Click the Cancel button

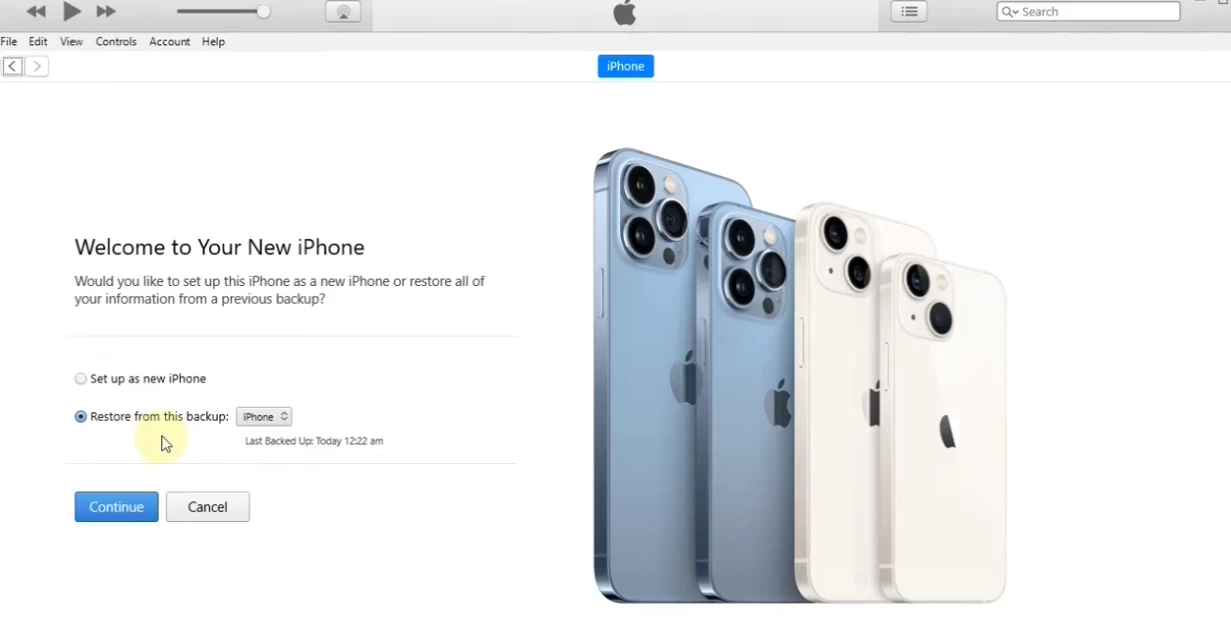click(208, 507)
